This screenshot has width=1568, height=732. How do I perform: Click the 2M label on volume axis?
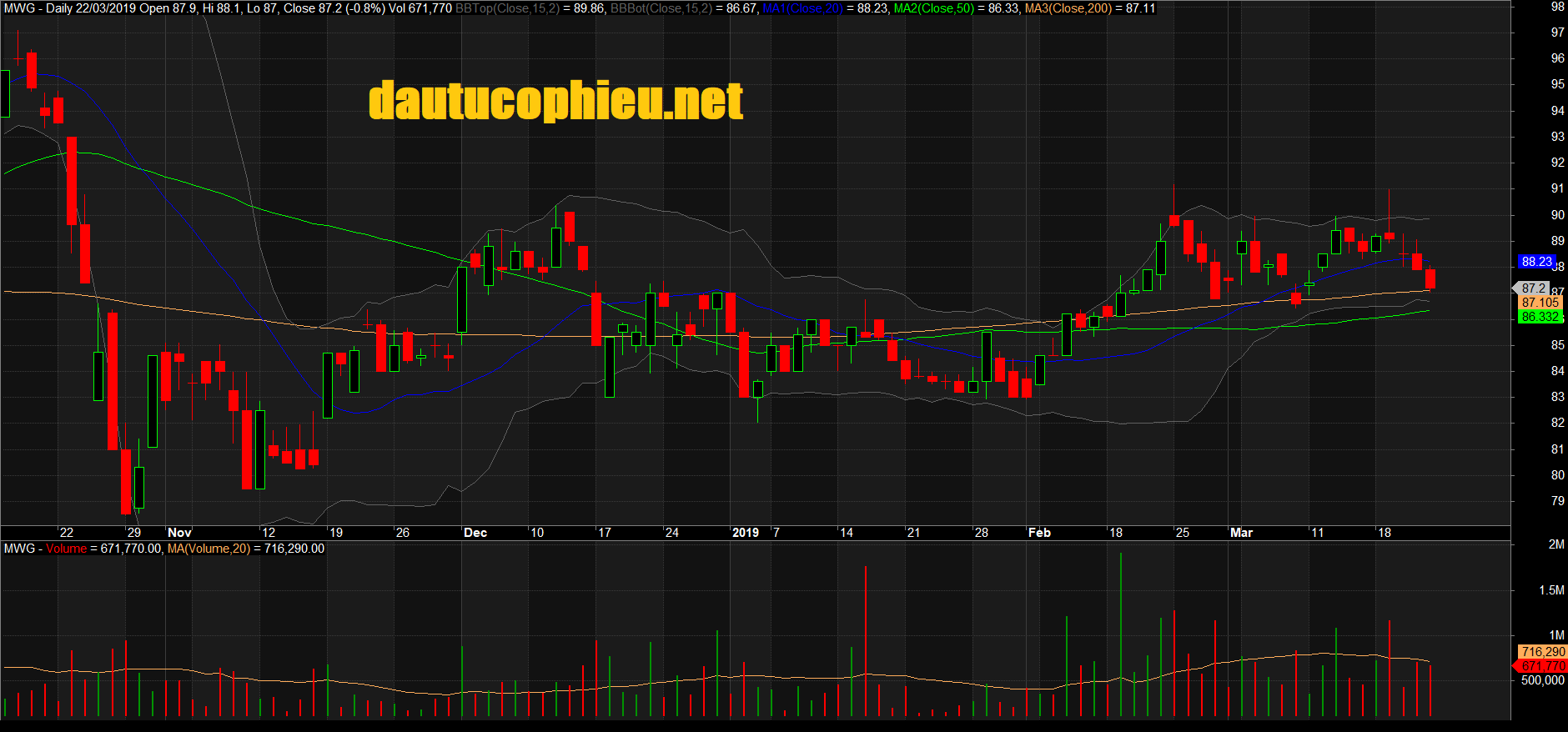coord(1555,544)
